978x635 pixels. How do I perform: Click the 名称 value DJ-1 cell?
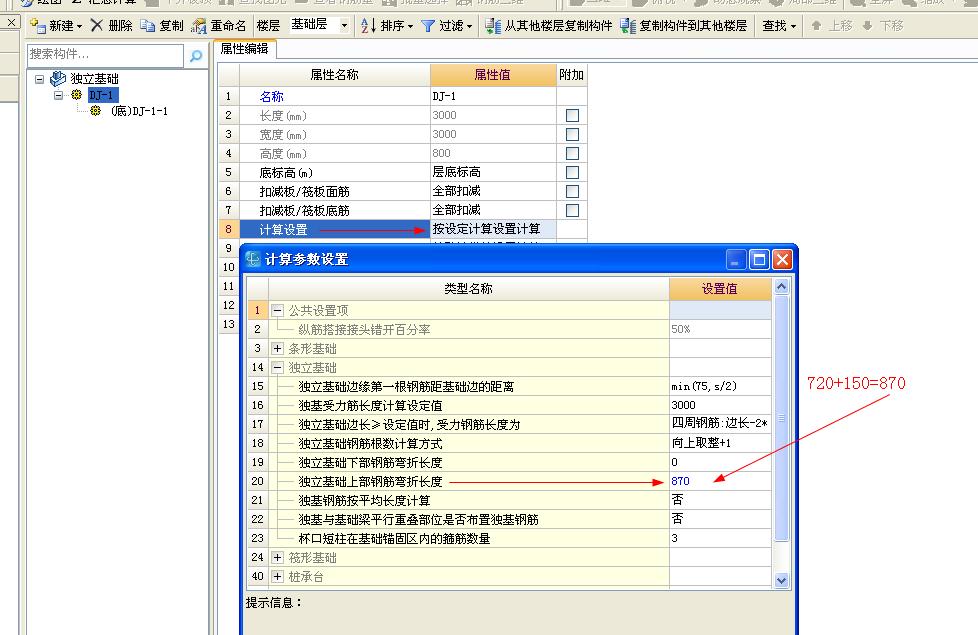click(493, 97)
